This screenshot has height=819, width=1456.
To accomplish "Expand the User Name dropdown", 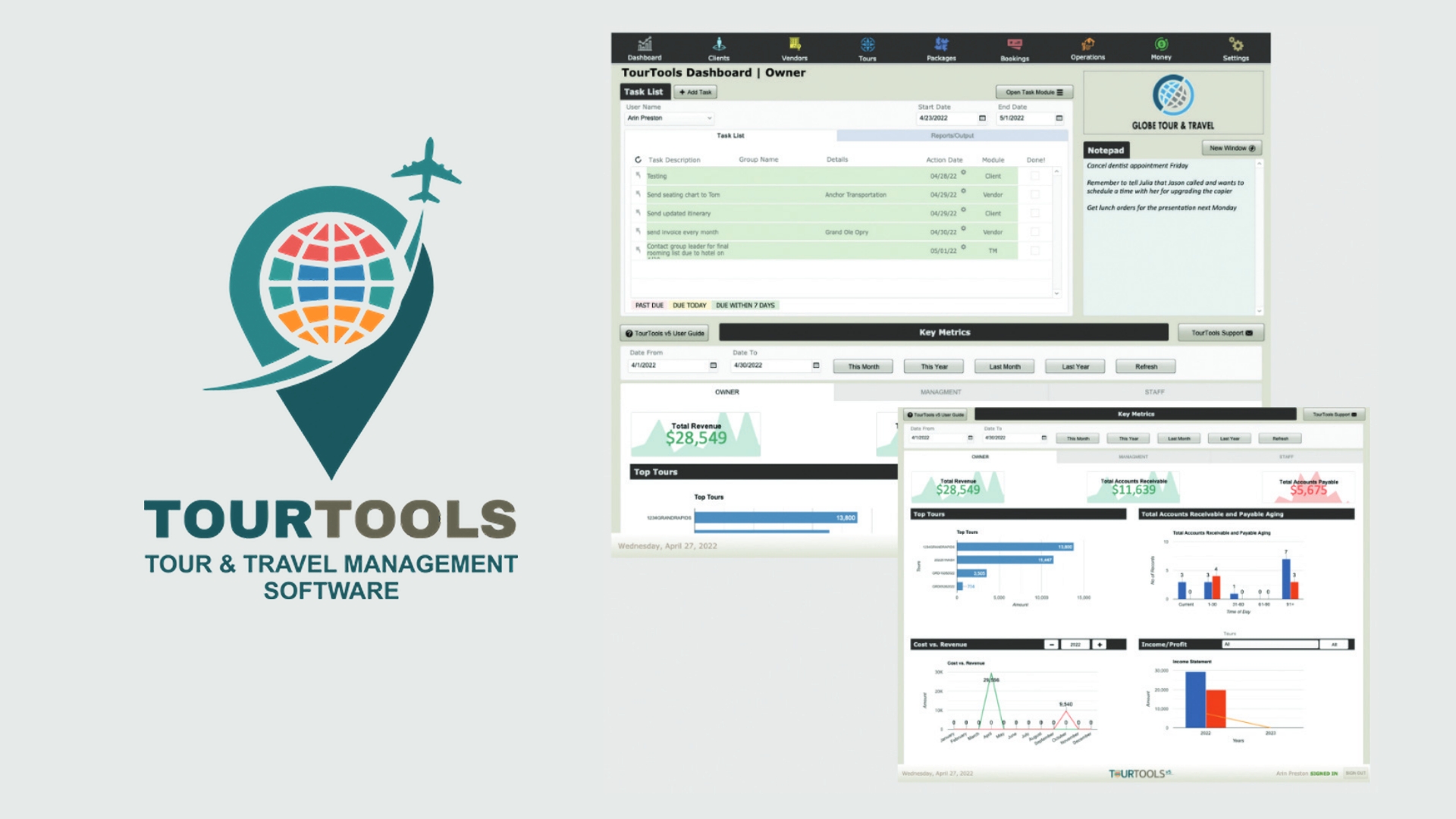I will (x=709, y=118).
